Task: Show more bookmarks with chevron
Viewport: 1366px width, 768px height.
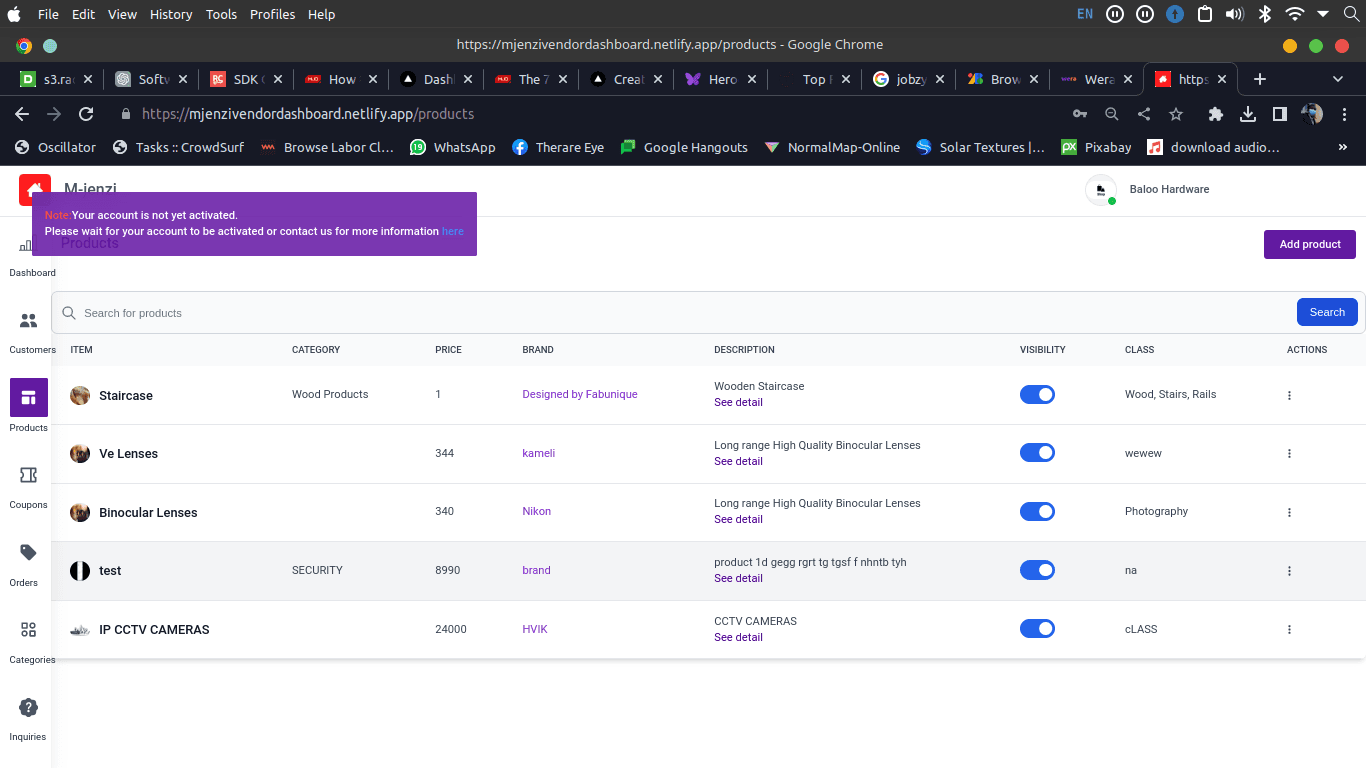Action: [1342, 147]
